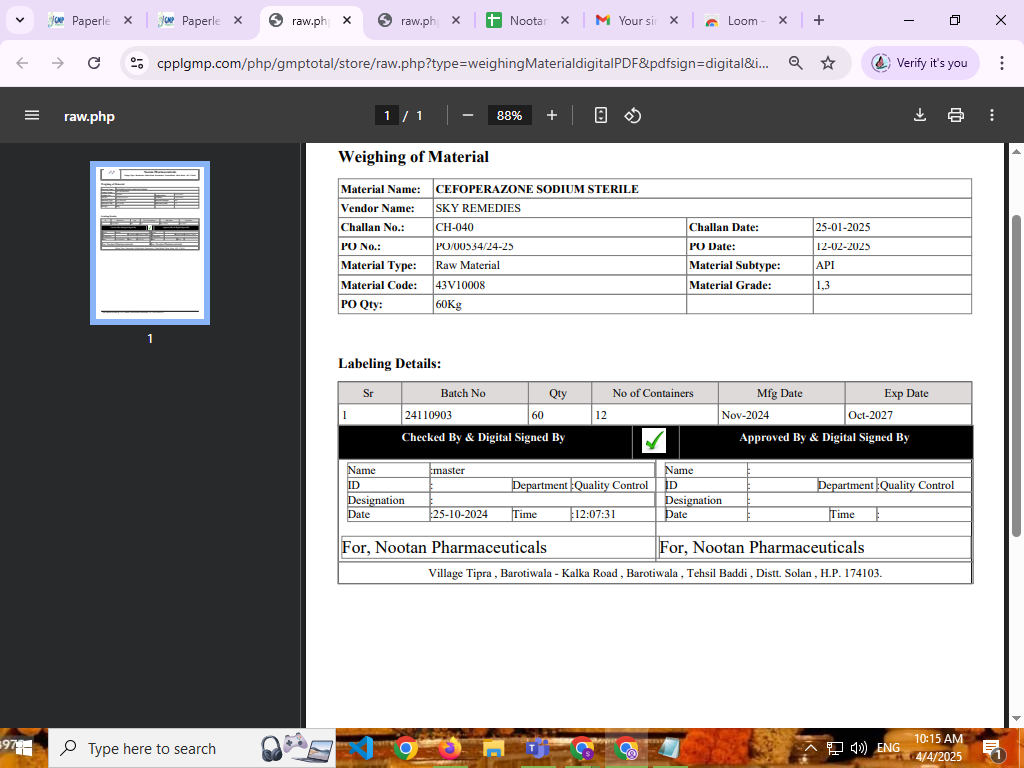This screenshot has width=1024, height=768.
Task: Select page 1 thumbnail in sidebar
Action: pos(150,243)
